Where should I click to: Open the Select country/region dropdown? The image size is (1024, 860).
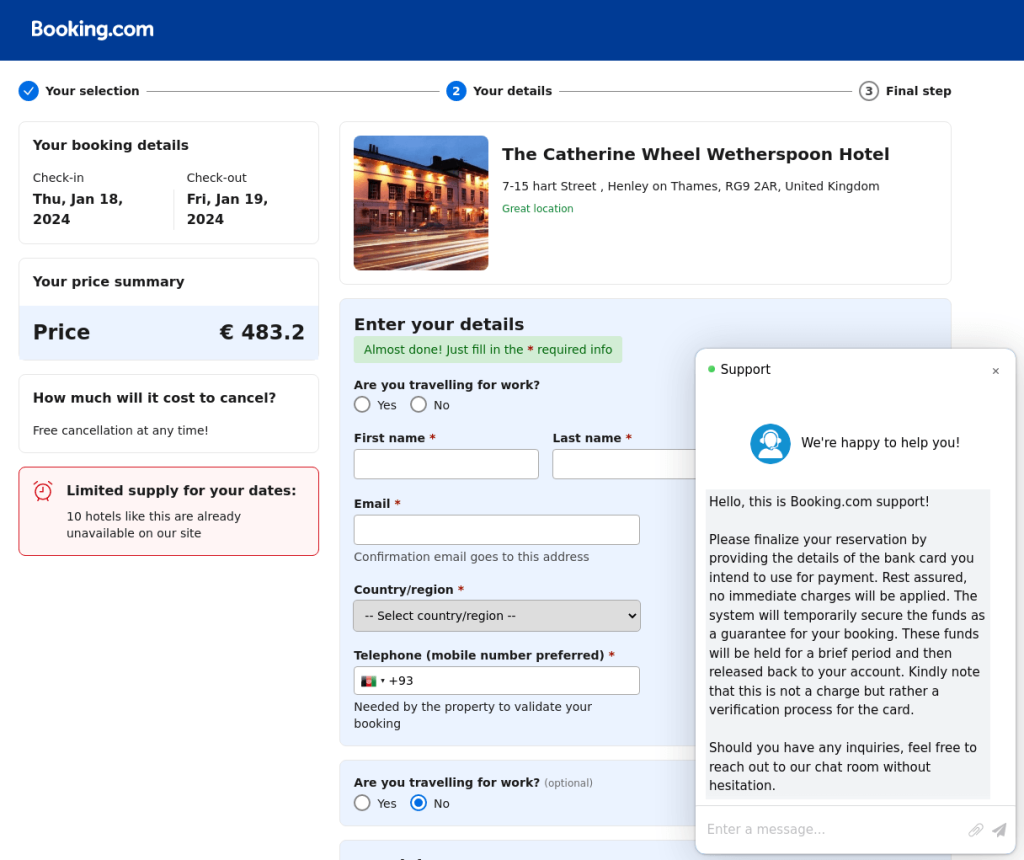pos(496,616)
